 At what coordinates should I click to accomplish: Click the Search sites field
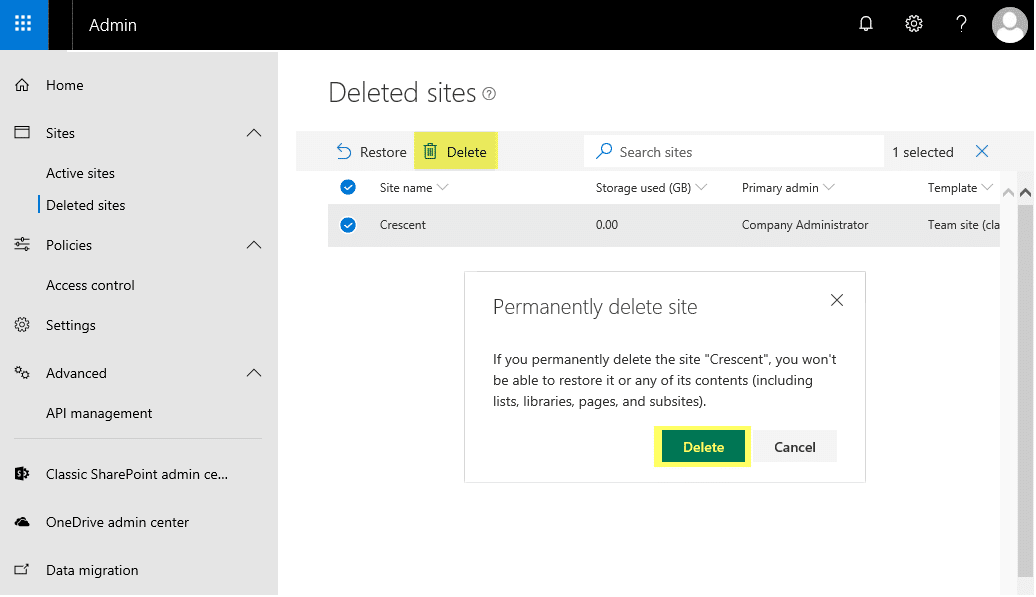click(740, 152)
